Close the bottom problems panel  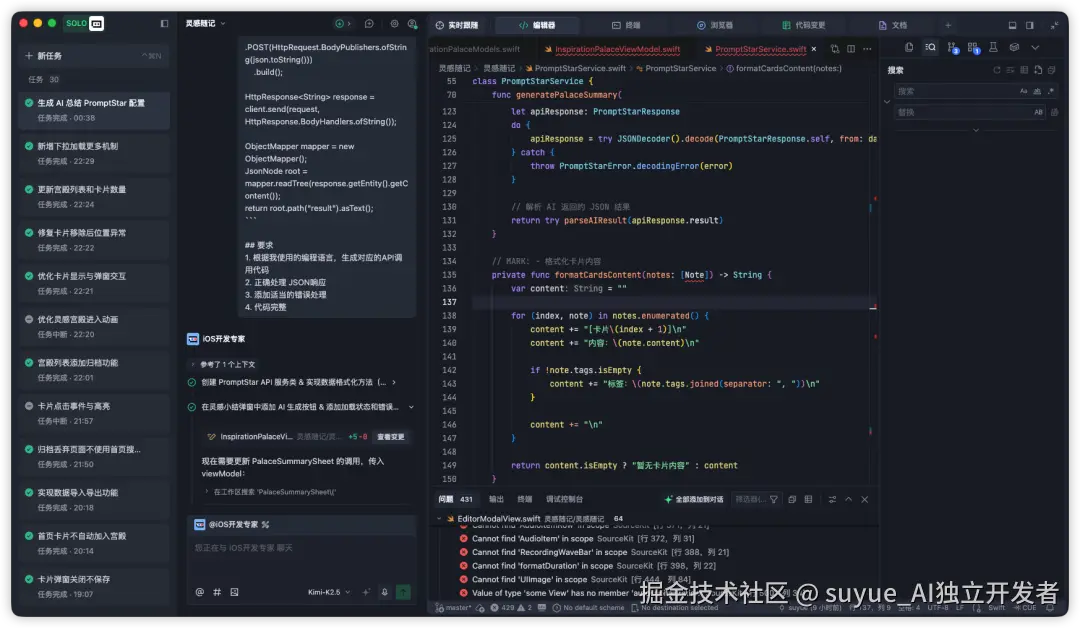[x=864, y=499]
